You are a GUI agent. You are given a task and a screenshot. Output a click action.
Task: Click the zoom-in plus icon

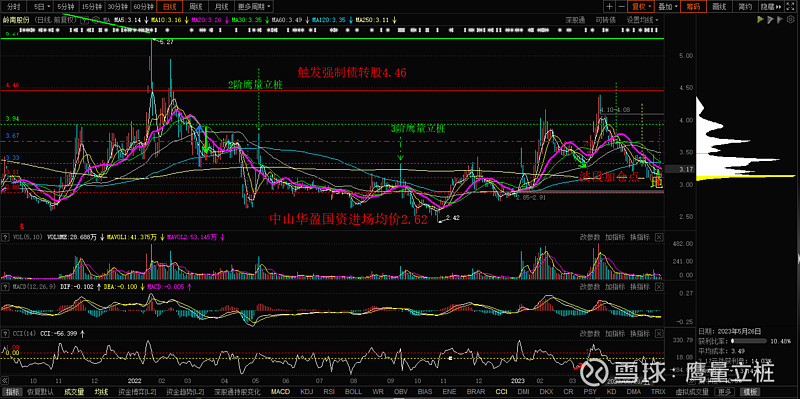610,7
